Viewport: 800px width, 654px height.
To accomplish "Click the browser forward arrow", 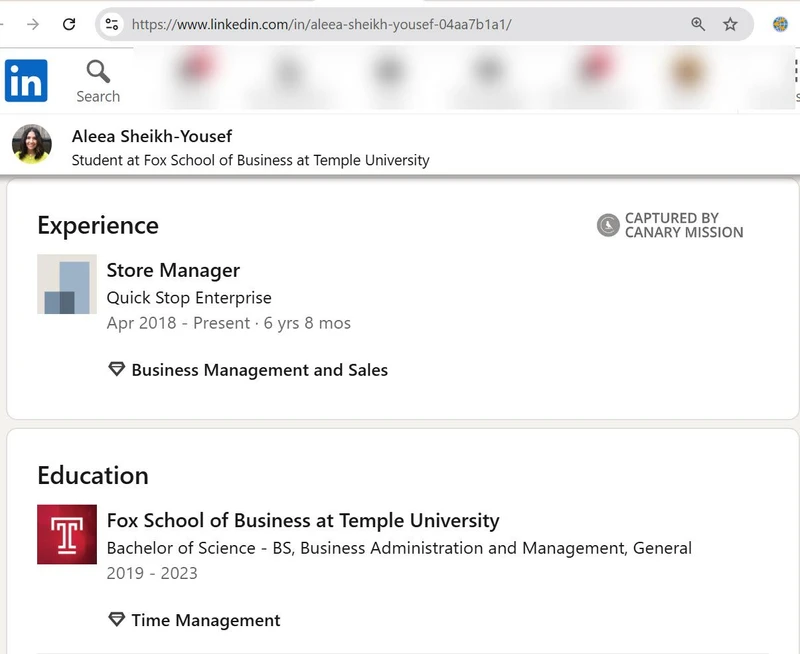I will coord(33,24).
